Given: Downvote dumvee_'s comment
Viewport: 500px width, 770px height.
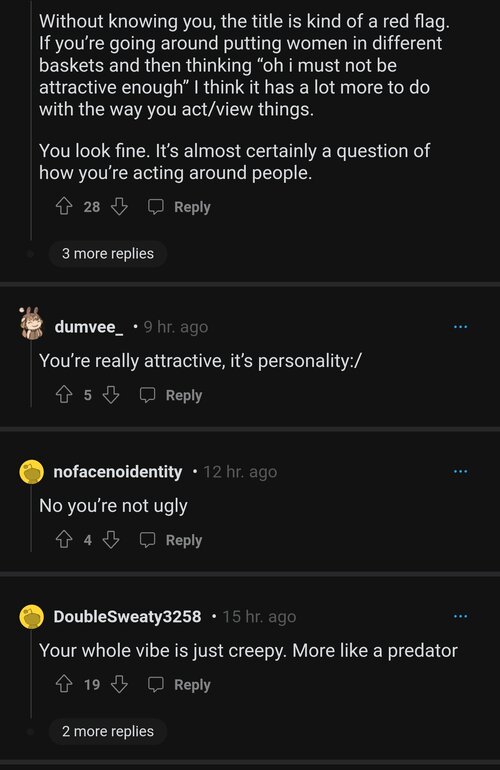Looking at the screenshot, I should (111, 395).
